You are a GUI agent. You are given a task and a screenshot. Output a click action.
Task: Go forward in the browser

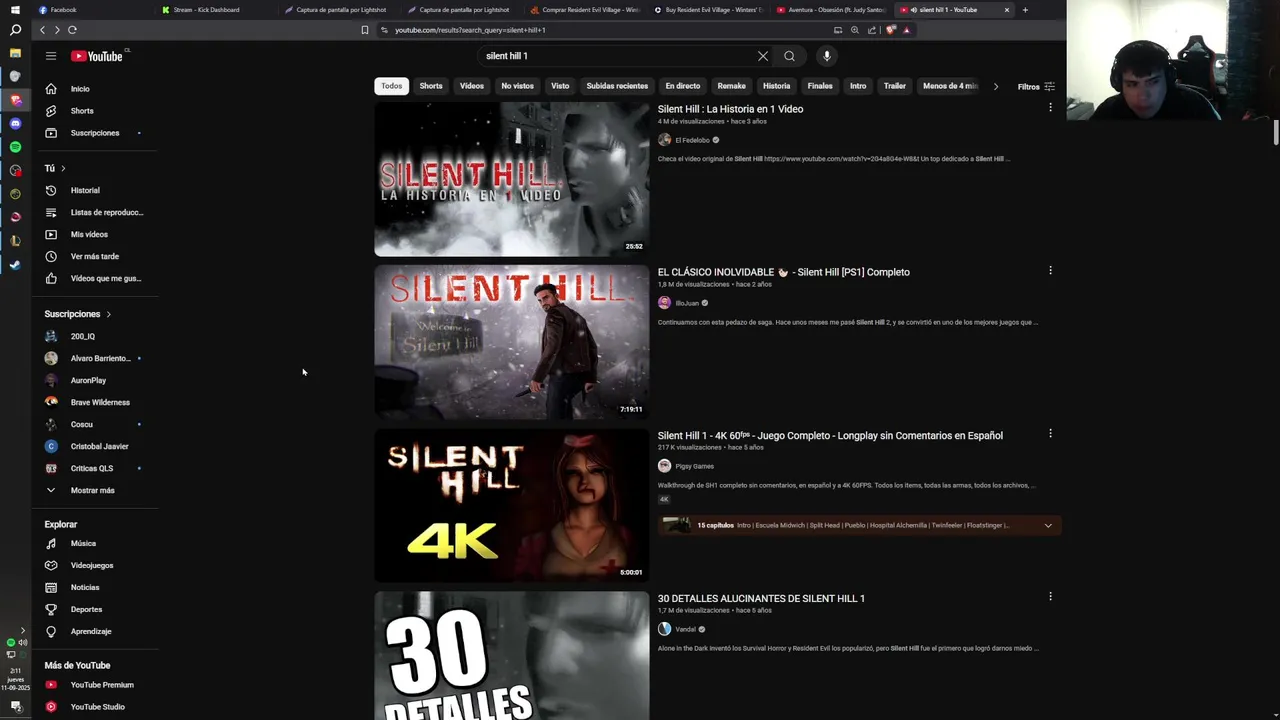coord(57,30)
